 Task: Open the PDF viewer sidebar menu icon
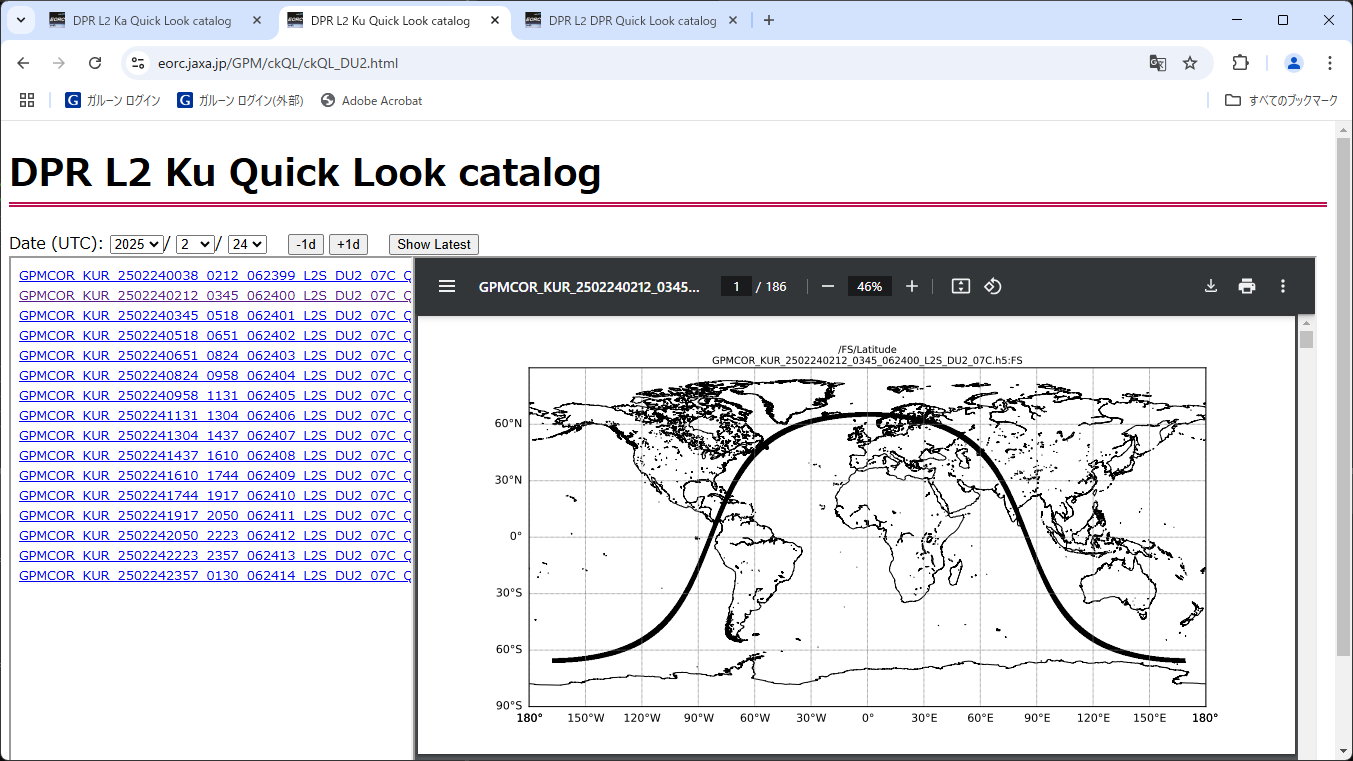click(x=447, y=286)
